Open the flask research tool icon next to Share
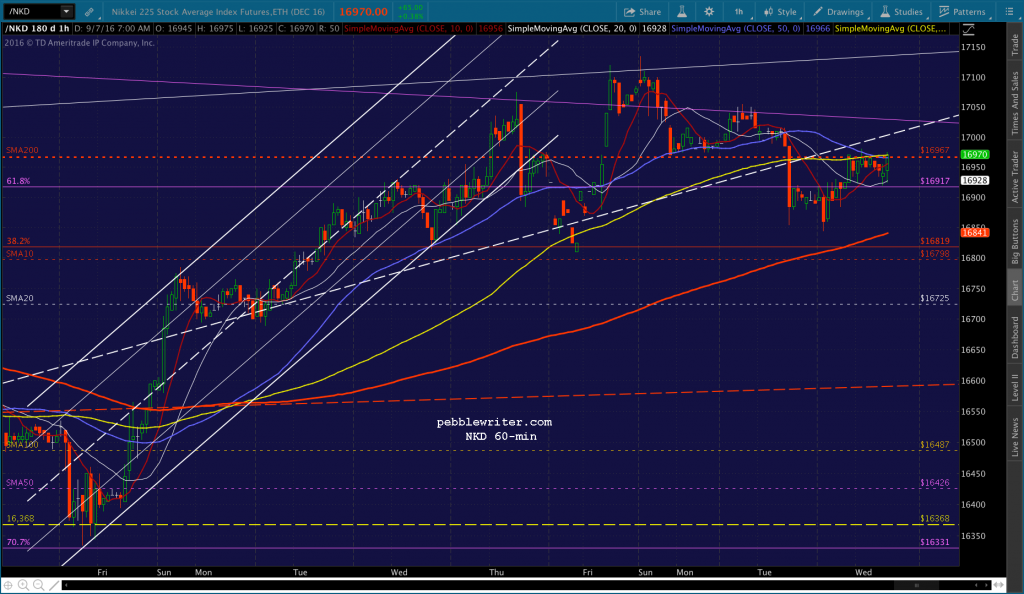 pos(682,12)
